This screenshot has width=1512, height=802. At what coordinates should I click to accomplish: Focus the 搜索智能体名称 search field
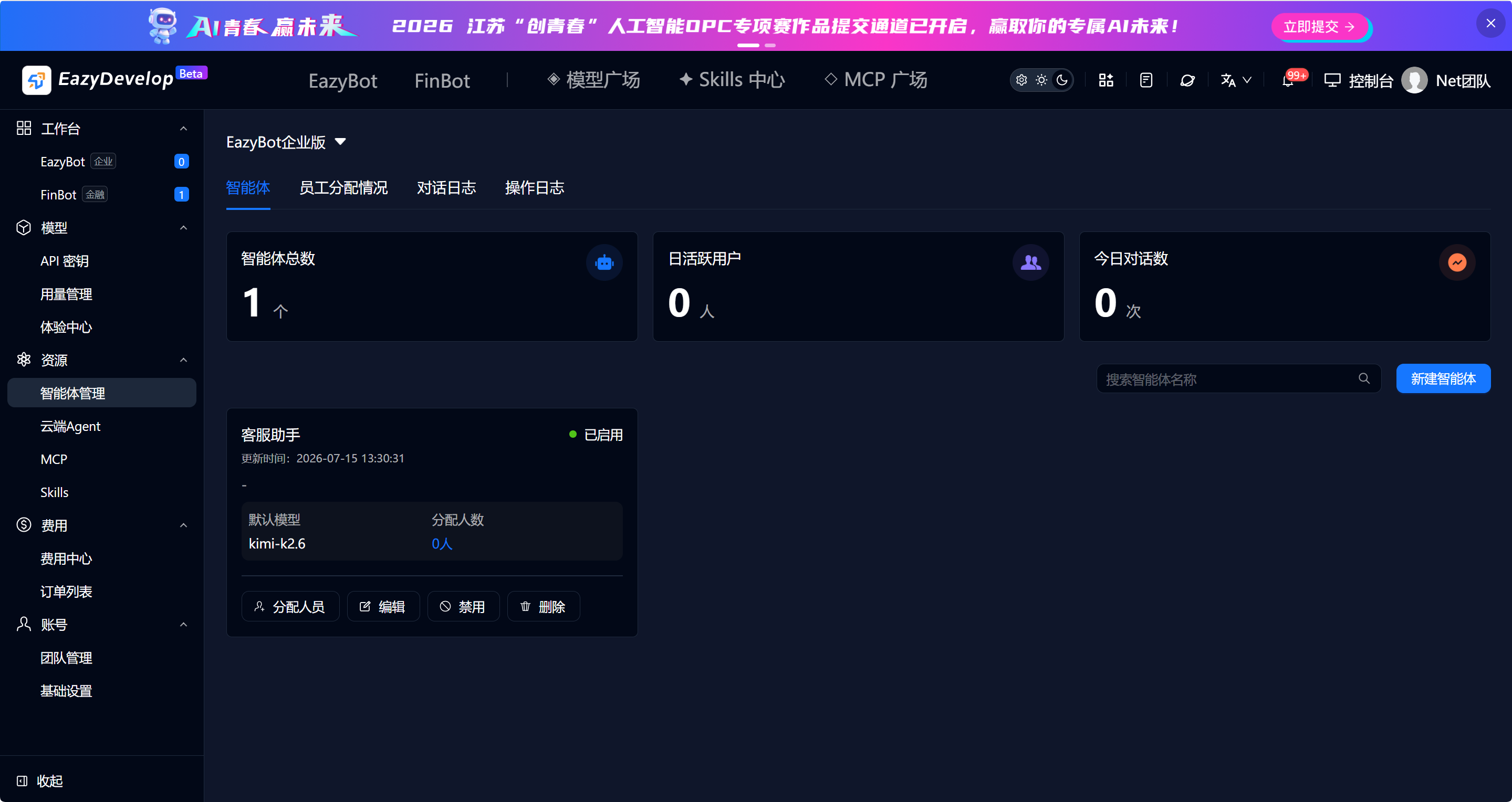1238,378
